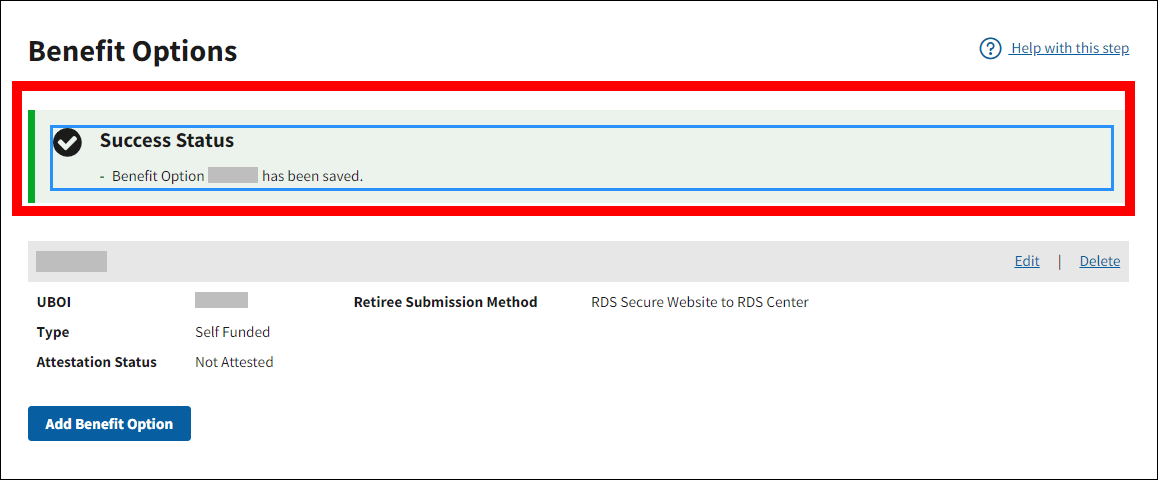
Task: Select 'RDS Secure Website to RDS Center' text
Action: tap(699, 302)
